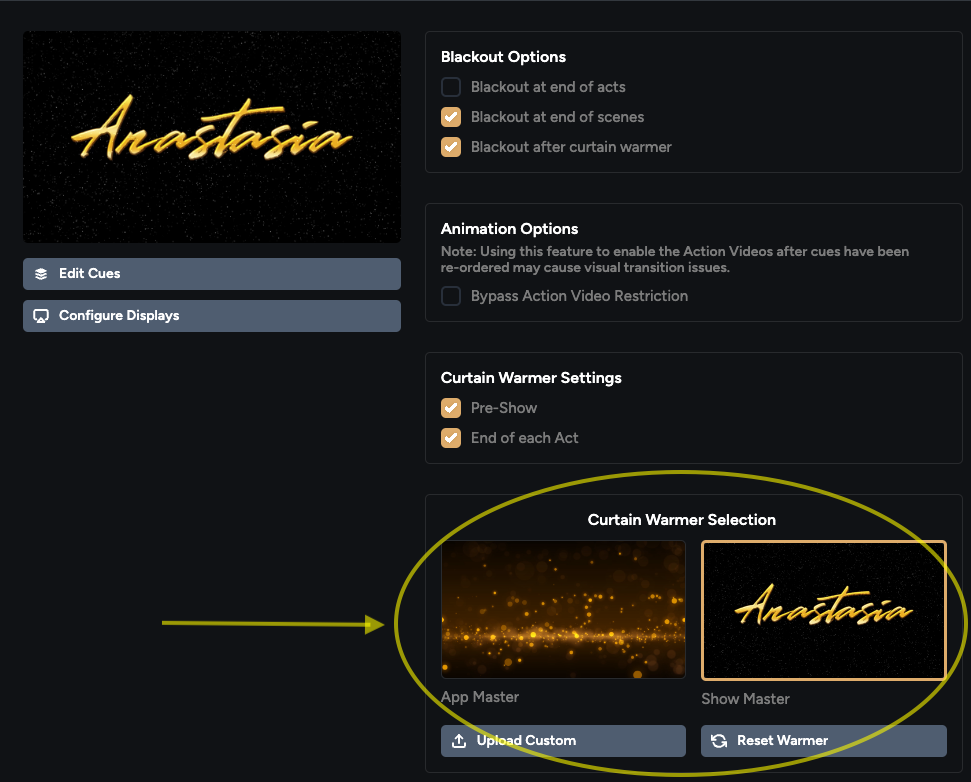The image size is (971, 782).
Task: Click the Curtain Warmer Settings heading
Action: pyautogui.click(x=531, y=378)
